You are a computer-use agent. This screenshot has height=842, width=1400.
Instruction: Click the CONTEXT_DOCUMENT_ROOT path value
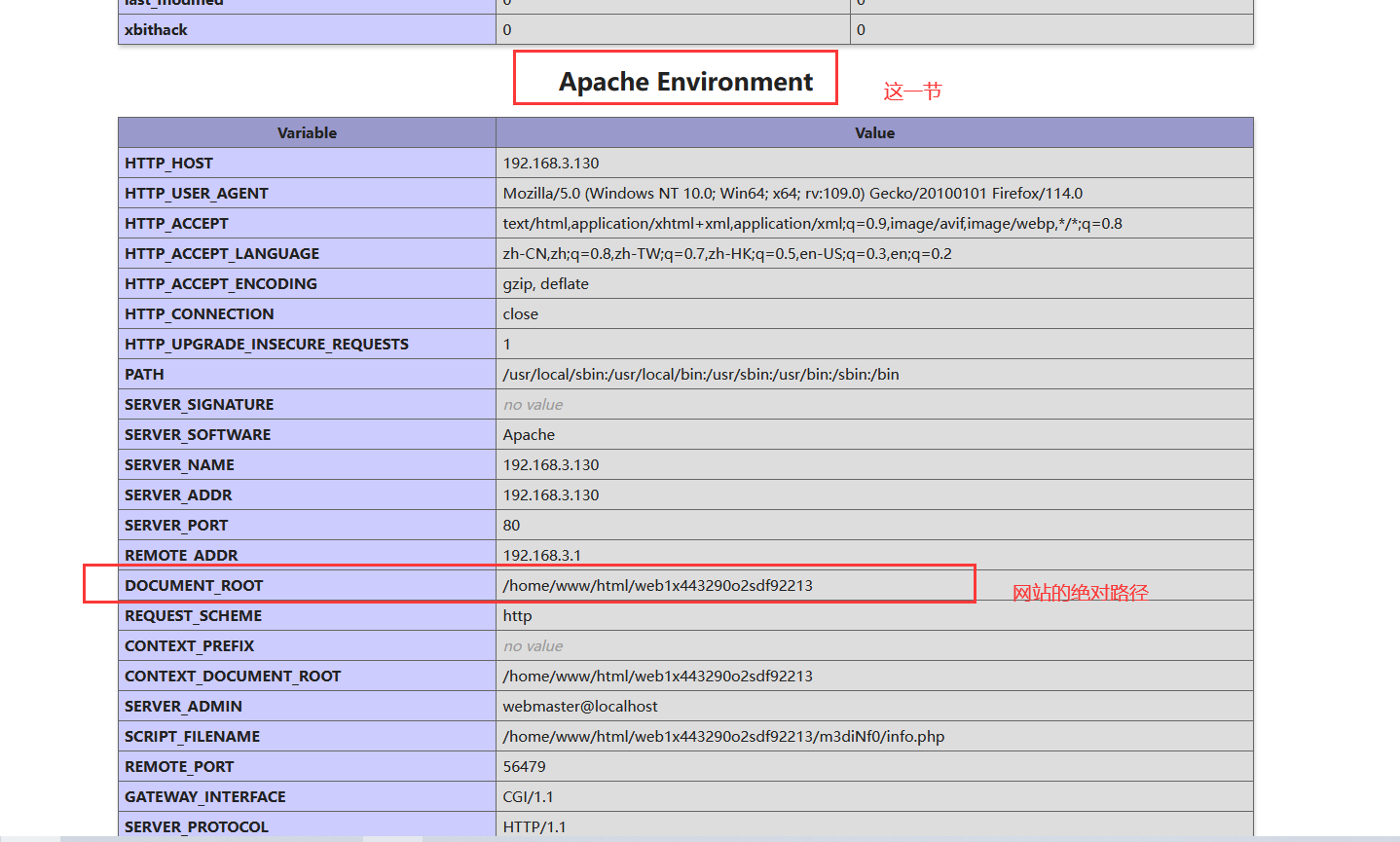point(657,676)
